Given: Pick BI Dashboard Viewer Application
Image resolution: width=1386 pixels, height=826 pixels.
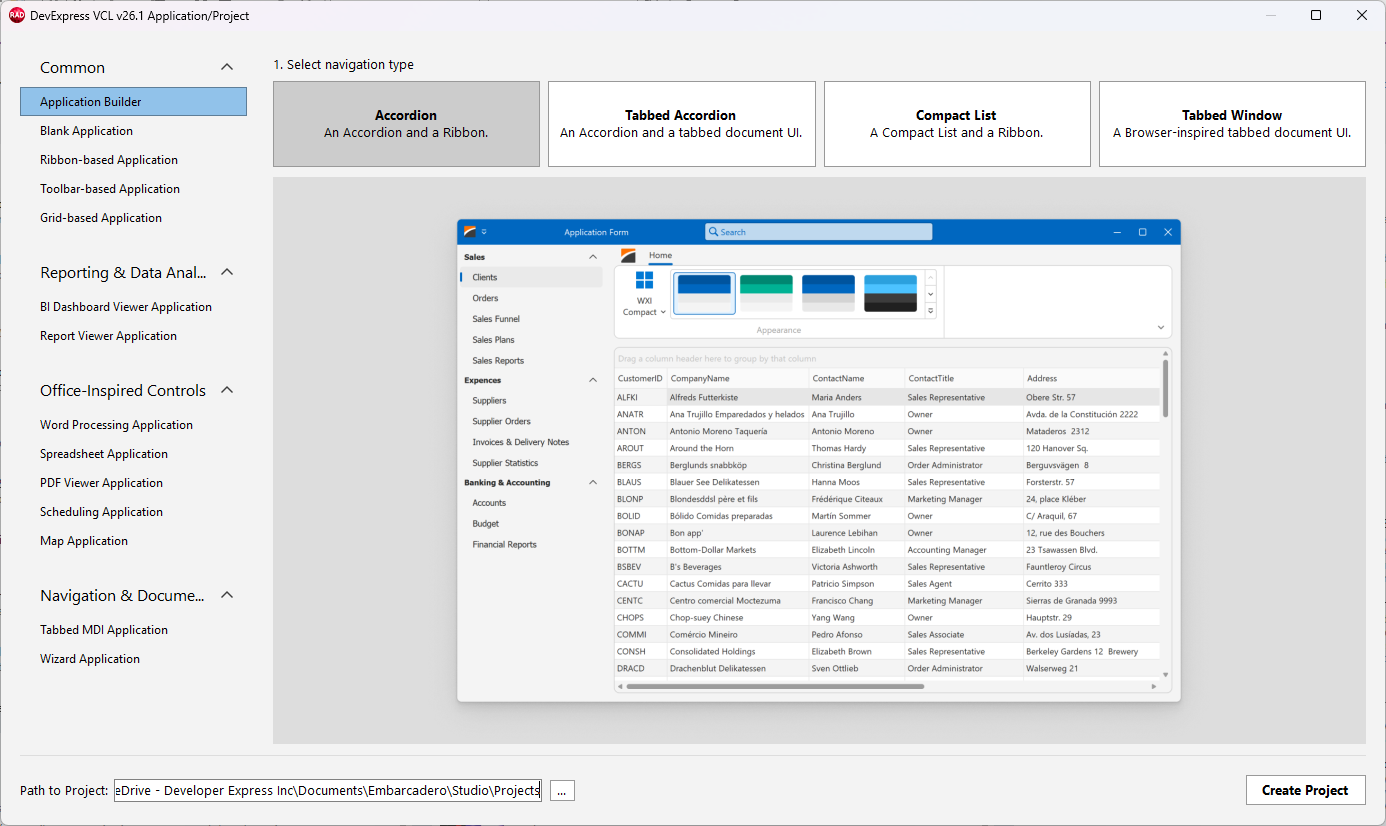Looking at the screenshot, I should (x=133, y=306).
